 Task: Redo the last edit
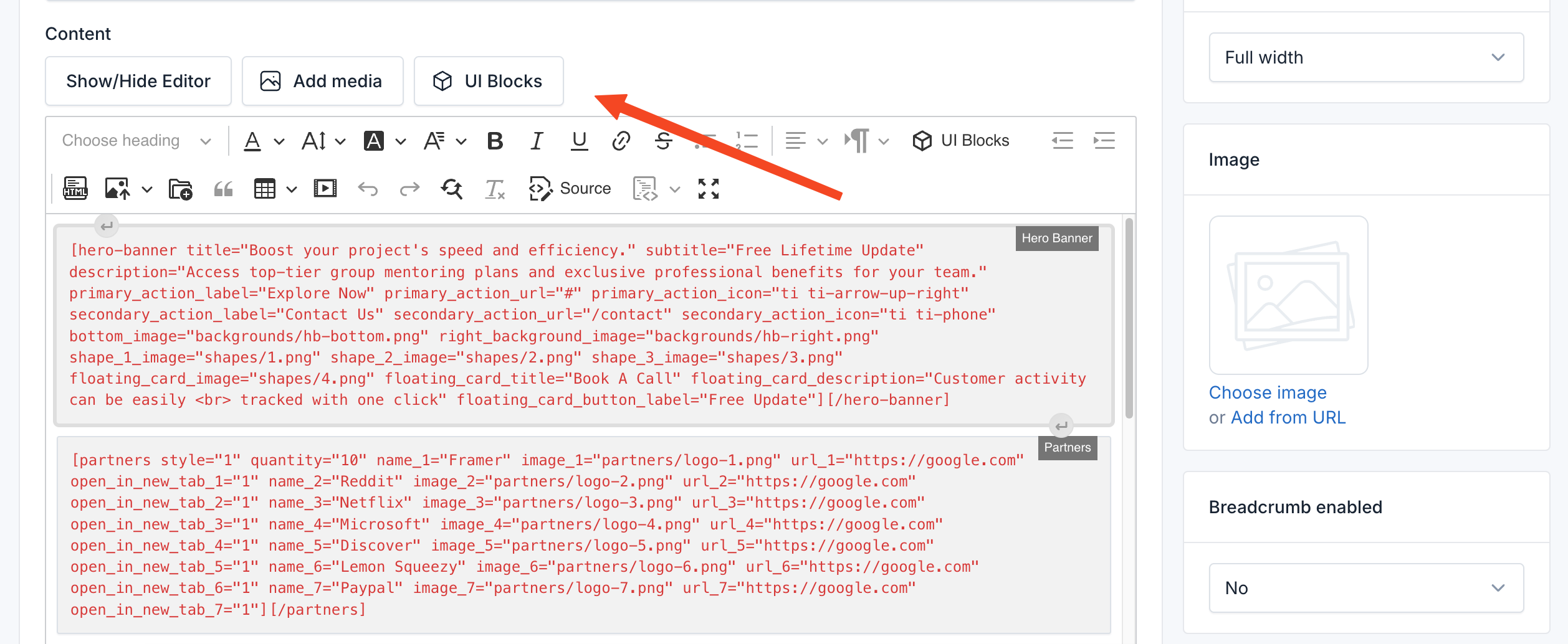tap(409, 188)
